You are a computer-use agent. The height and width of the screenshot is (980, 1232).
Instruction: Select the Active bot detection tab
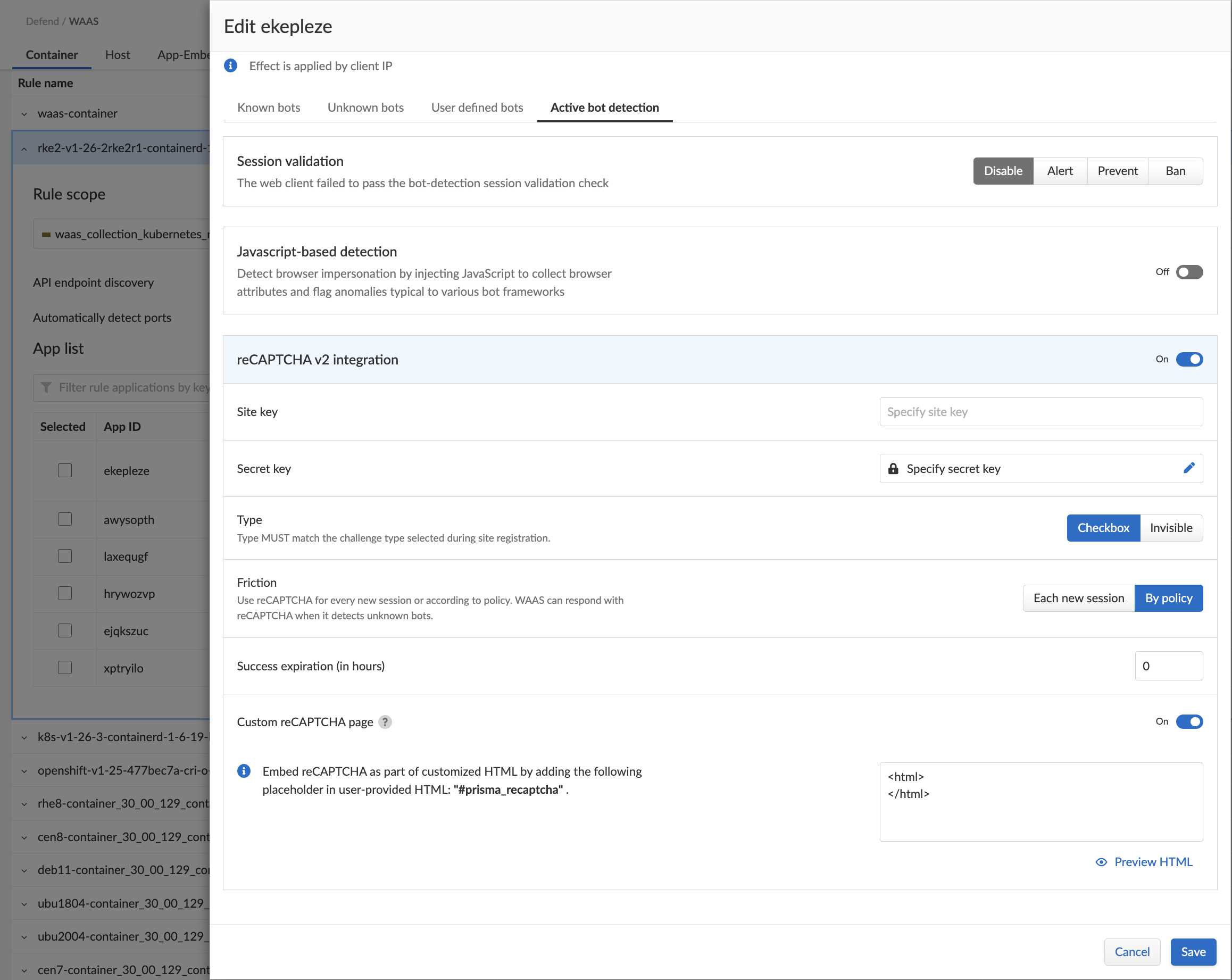(604, 107)
